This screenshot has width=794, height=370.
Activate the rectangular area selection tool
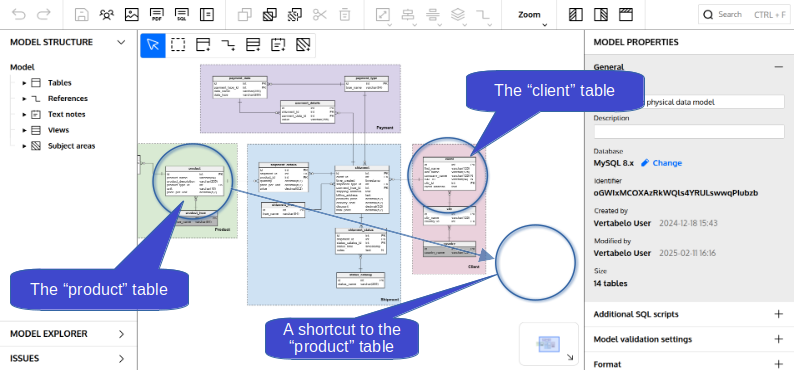pos(178,45)
